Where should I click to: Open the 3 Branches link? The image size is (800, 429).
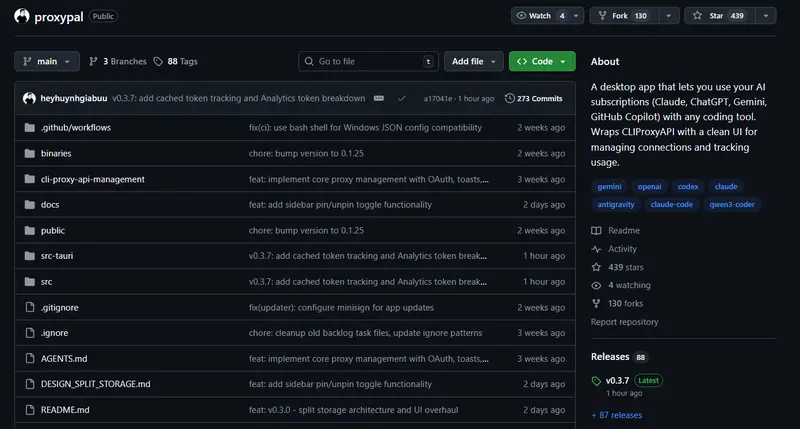[118, 61]
